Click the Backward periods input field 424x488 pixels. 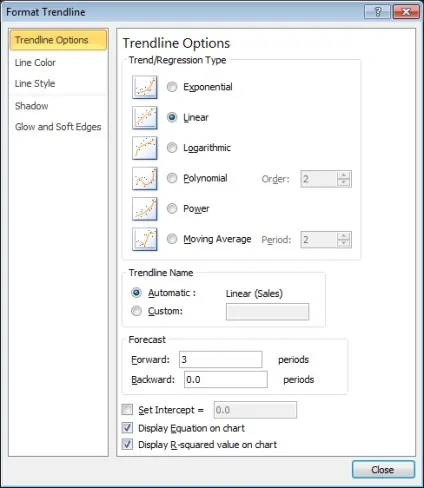click(x=226, y=379)
